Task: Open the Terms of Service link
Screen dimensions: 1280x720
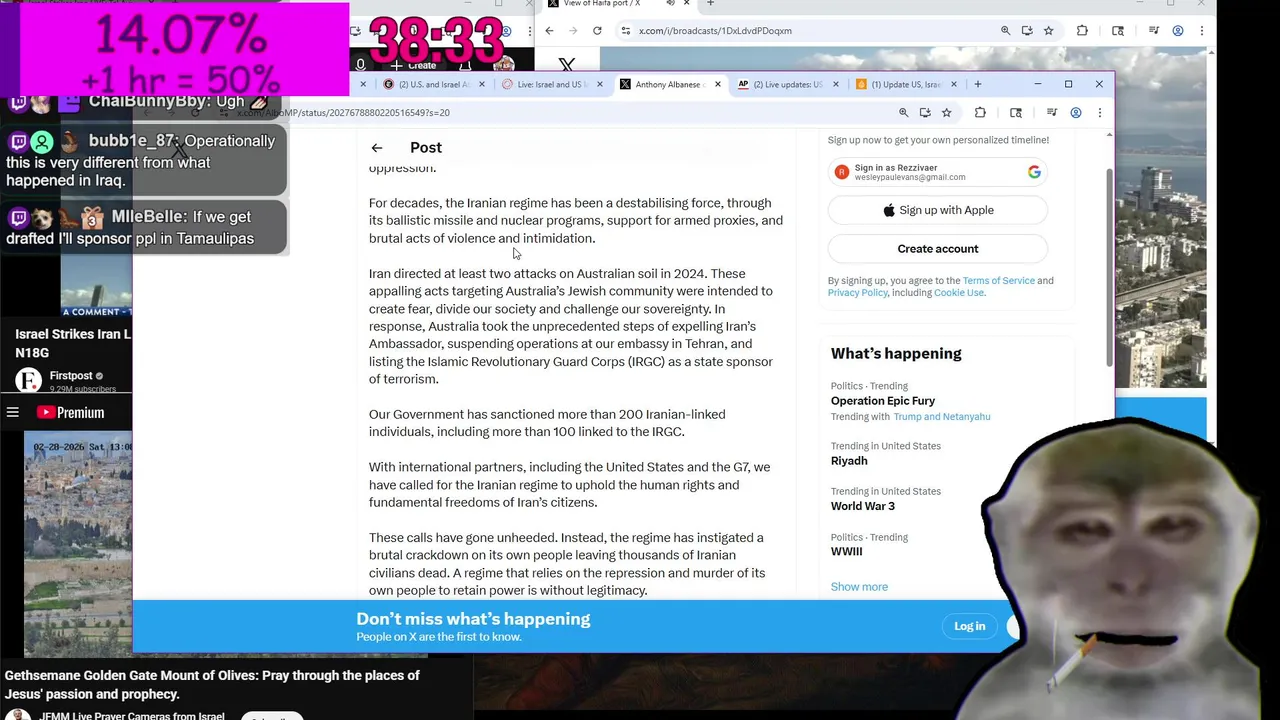Action: click(998, 281)
